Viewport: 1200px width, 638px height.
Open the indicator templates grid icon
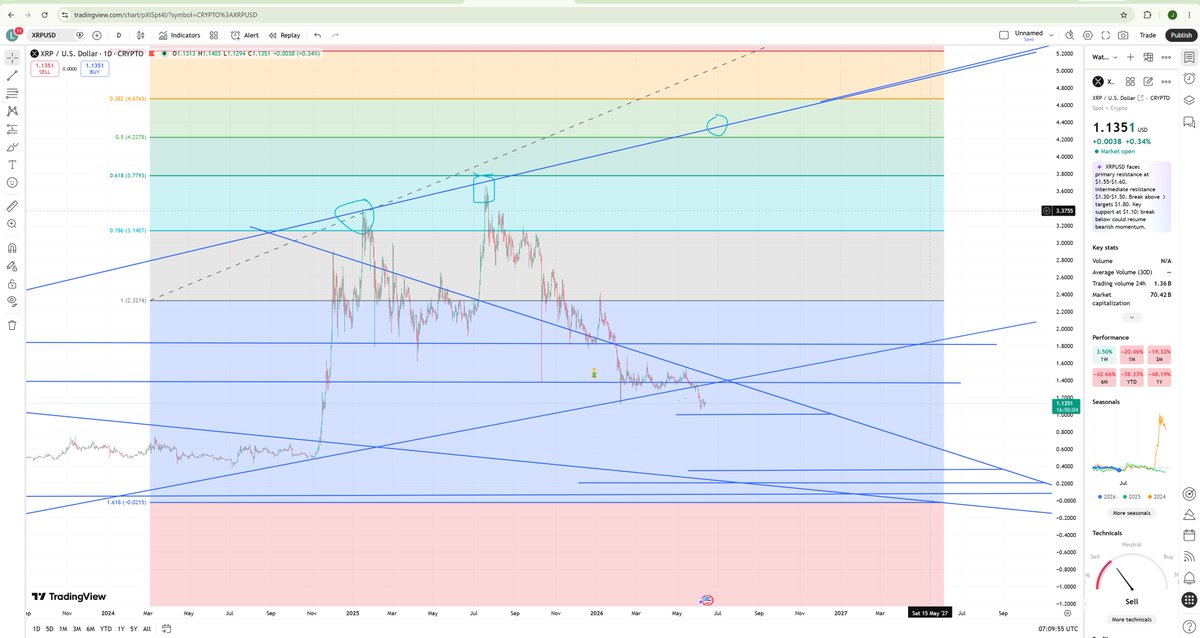(215, 35)
